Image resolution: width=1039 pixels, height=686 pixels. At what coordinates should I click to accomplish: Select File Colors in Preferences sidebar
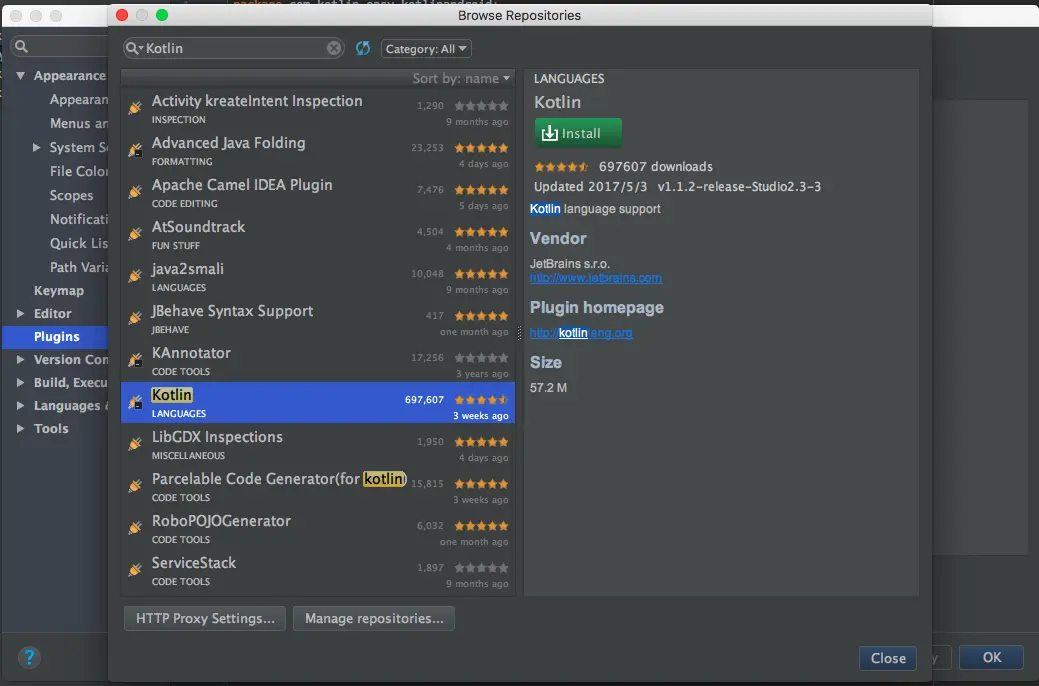(x=78, y=171)
